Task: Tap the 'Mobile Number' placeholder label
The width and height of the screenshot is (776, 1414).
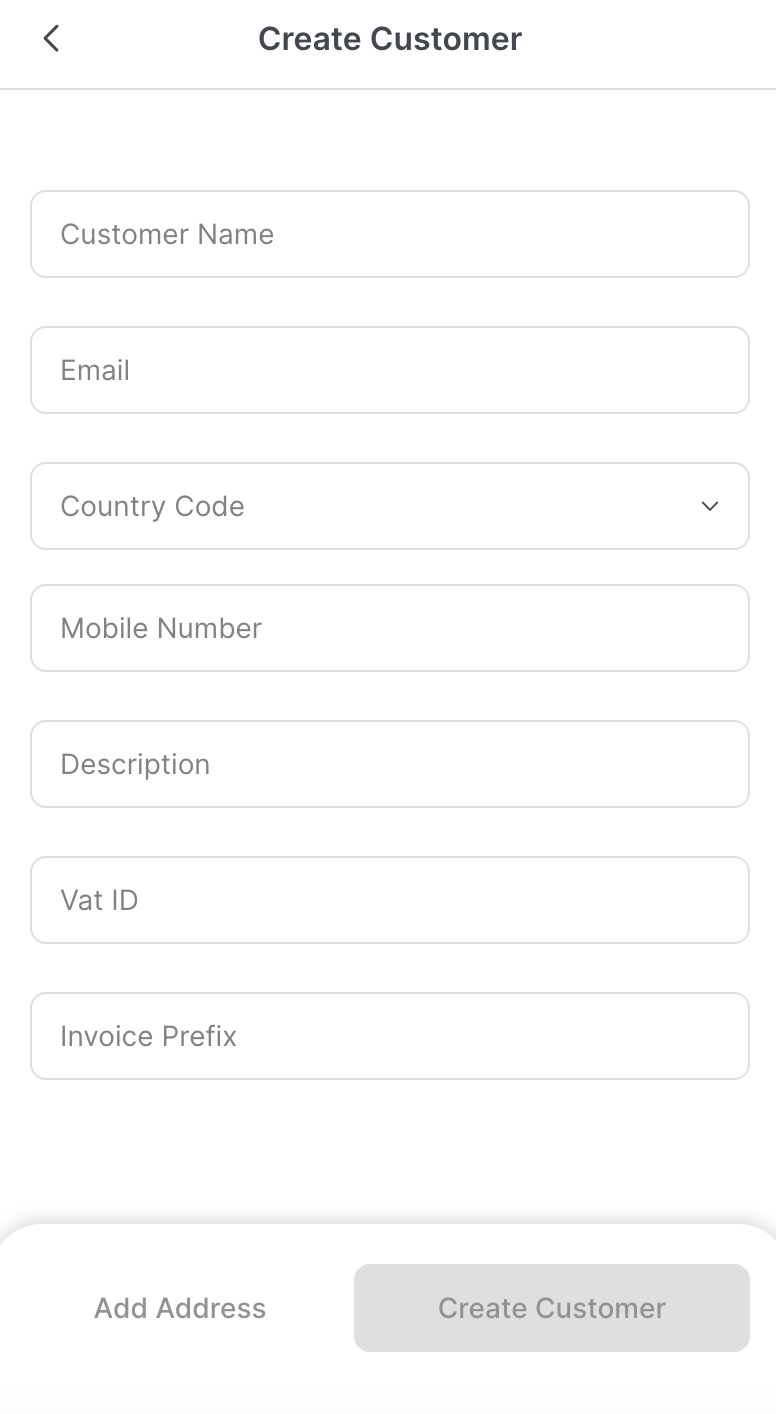Action: click(x=161, y=628)
